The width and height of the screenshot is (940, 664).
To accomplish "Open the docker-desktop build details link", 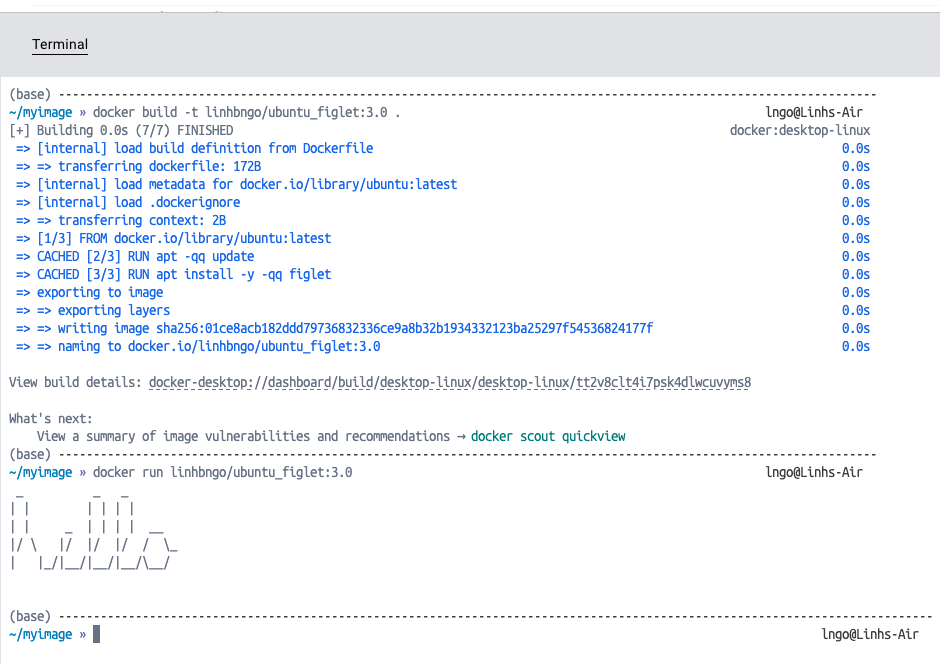I will pyautogui.click(x=449, y=382).
